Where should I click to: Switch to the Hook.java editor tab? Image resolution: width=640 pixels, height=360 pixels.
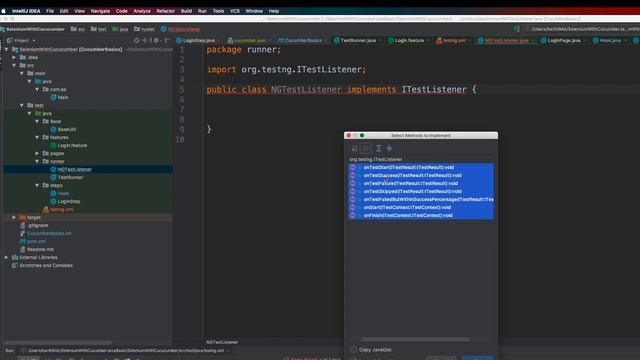click(x=610, y=40)
